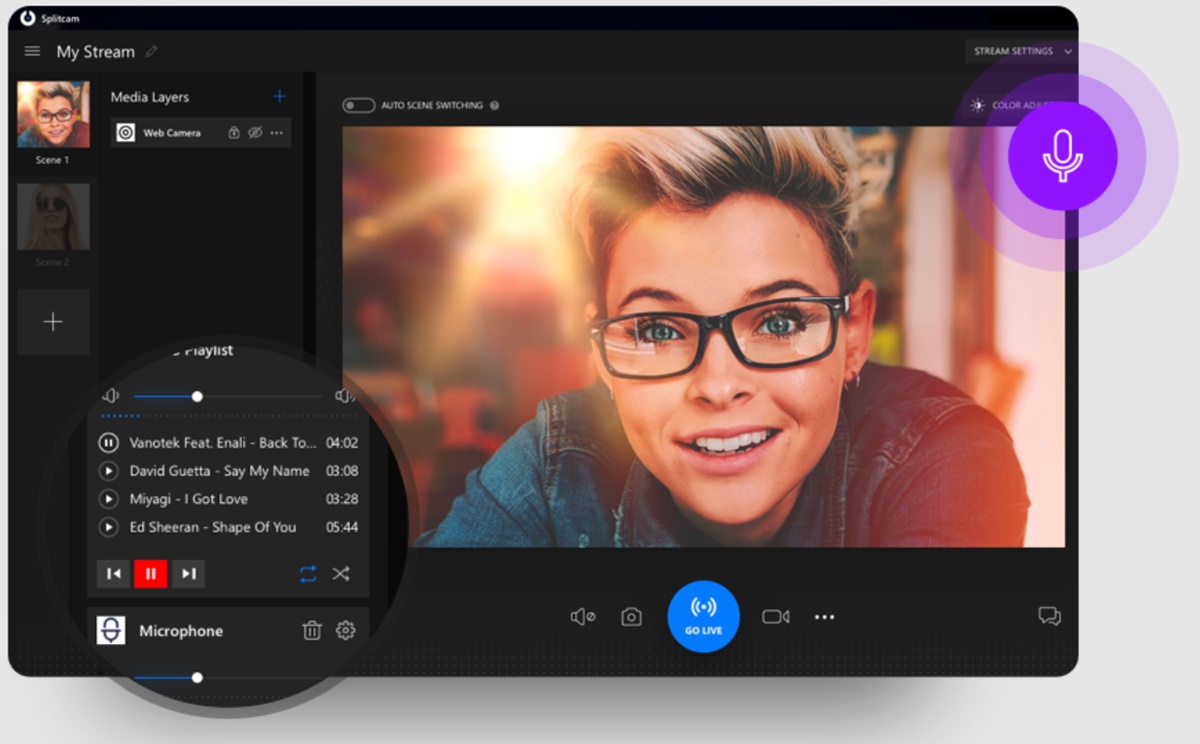Open the Stream Settings dropdown
This screenshot has width=1200, height=744.
[1020, 51]
